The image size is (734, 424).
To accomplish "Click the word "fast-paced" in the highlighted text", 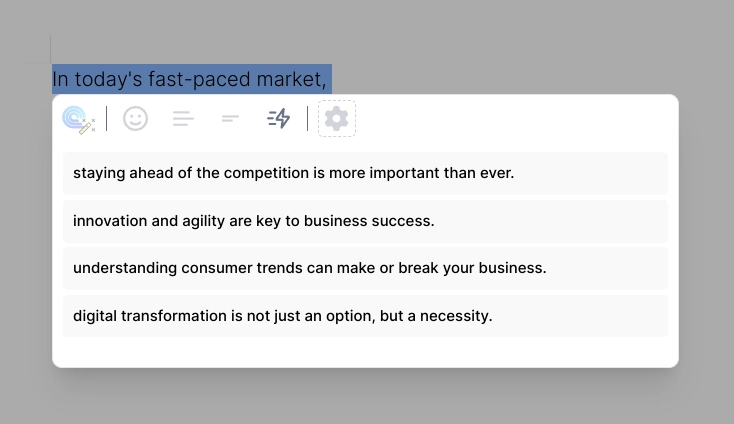I will tap(199, 79).
